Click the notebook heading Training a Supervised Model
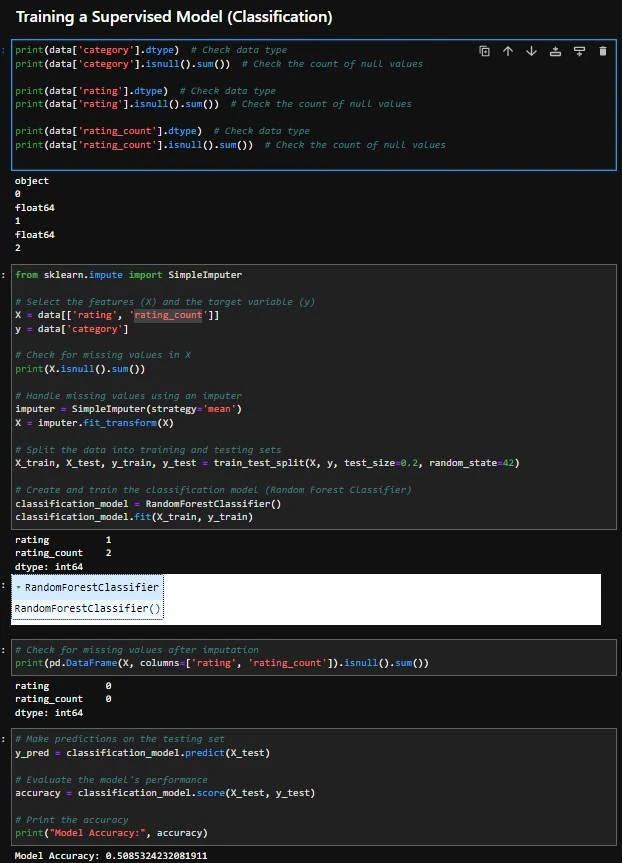This screenshot has width=622, height=863. point(174,17)
